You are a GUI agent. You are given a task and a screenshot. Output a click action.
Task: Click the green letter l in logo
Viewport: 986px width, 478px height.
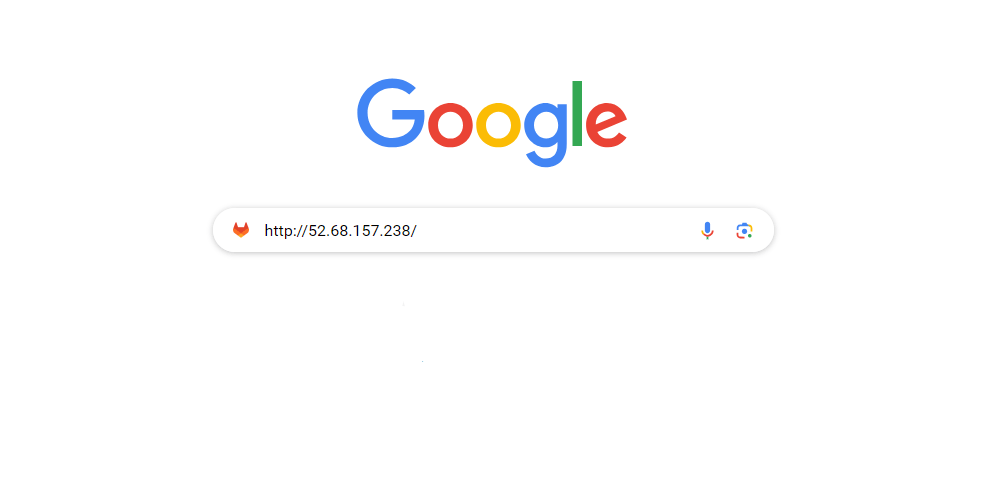577,113
